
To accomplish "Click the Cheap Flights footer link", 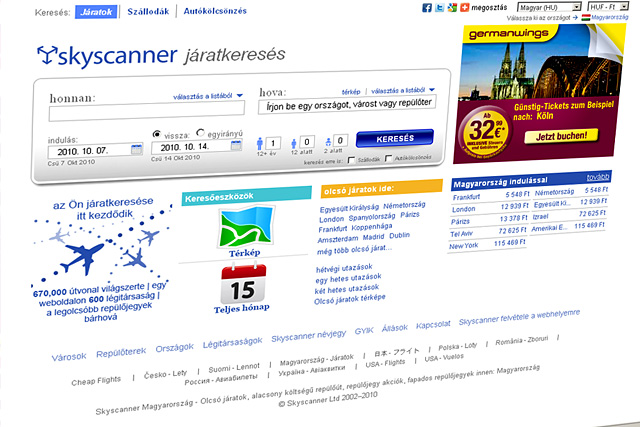I will [96, 381].
